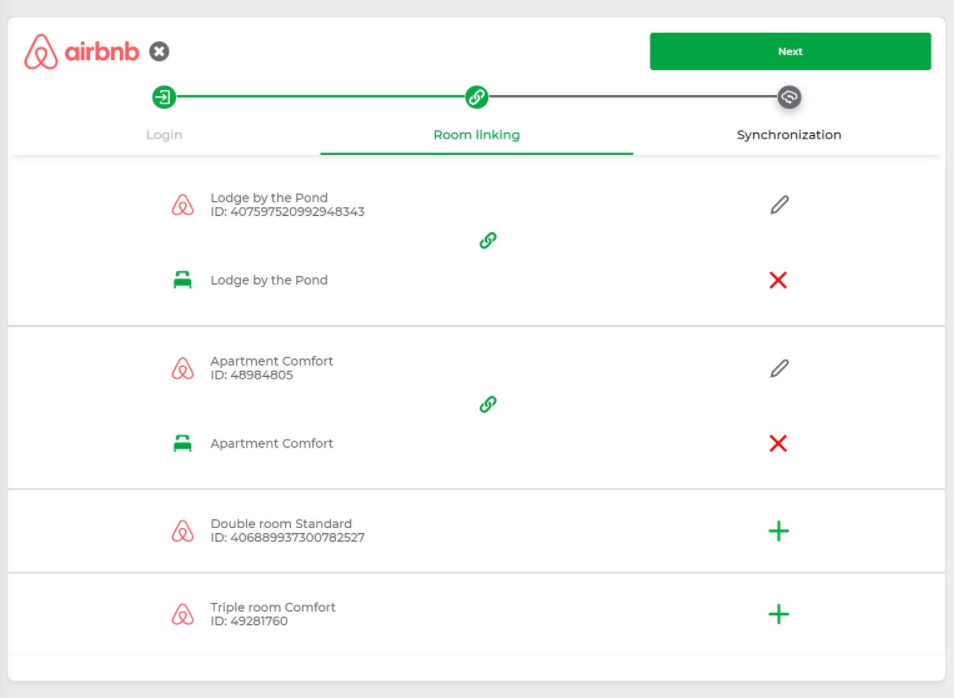Viewport: 954px width, 698px height.
Task: Click the Airbnb logo in the header
Action: point(82,52)
